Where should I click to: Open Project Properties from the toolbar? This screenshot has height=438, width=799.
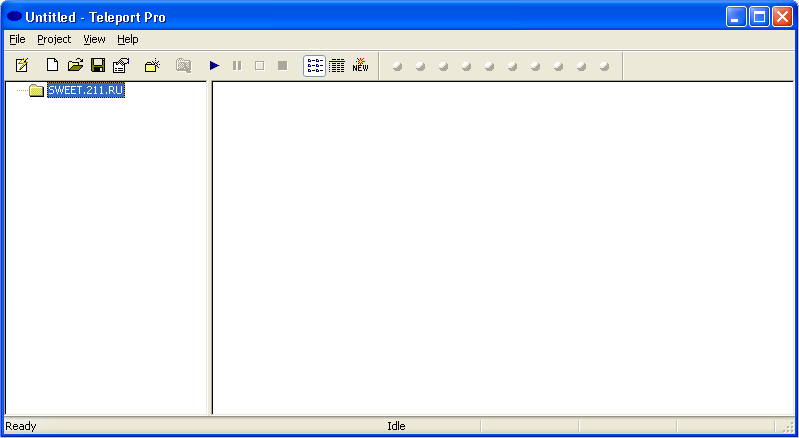[121, 66]
